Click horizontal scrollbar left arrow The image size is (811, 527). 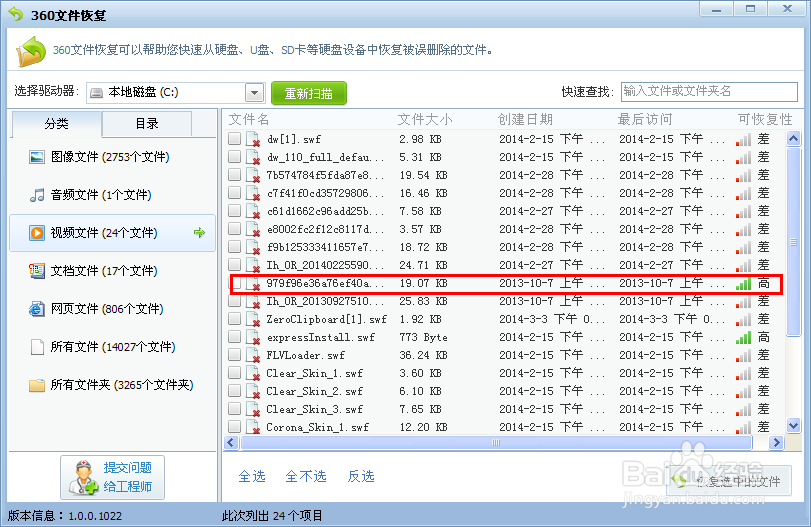point(231,442)
